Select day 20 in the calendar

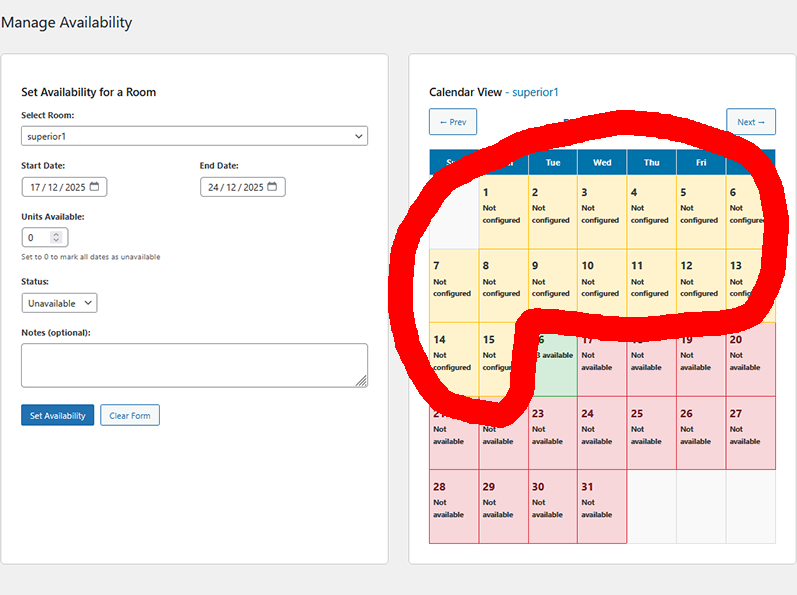click(750, 359)
